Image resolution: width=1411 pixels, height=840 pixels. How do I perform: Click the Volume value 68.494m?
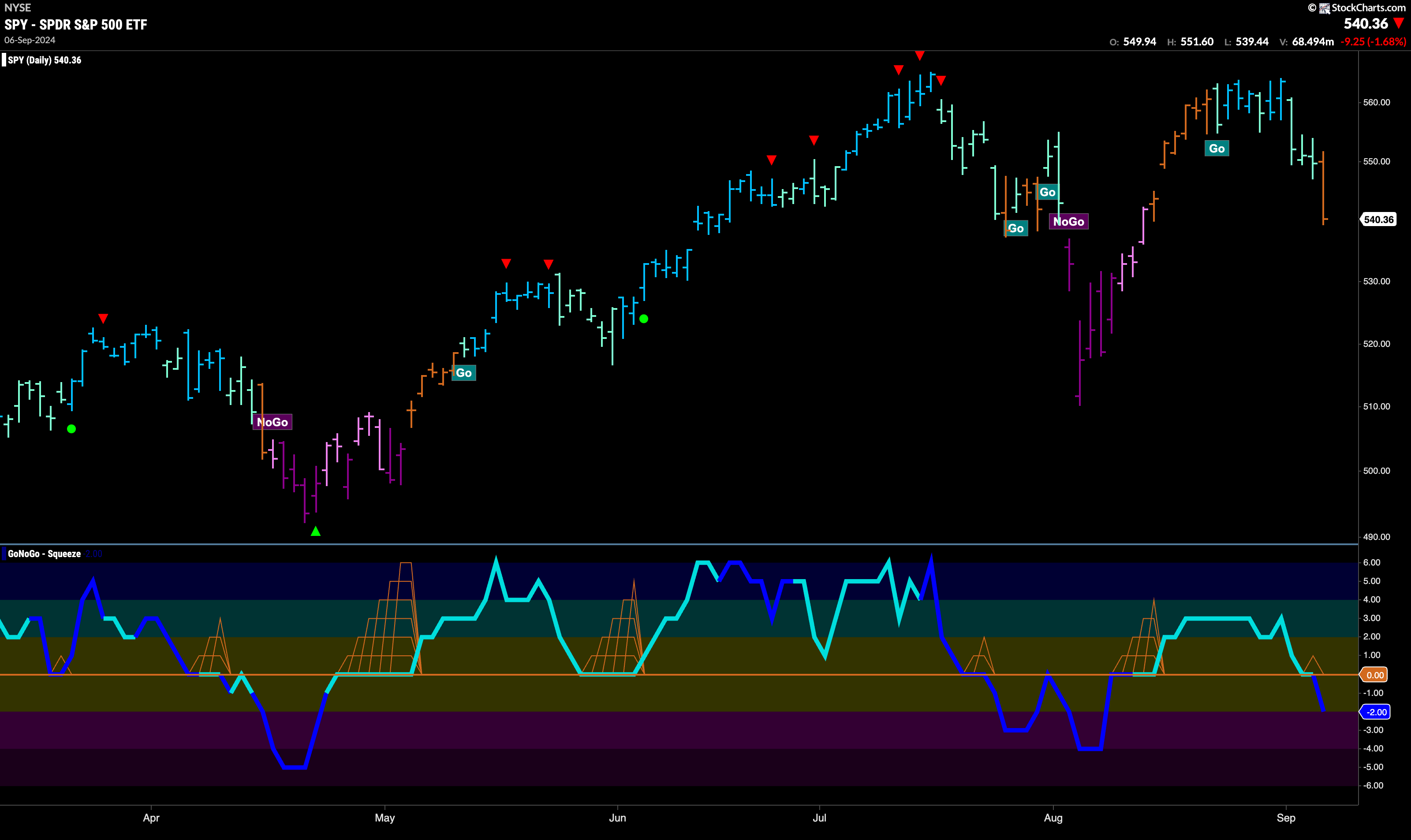tap(1313, 41)
